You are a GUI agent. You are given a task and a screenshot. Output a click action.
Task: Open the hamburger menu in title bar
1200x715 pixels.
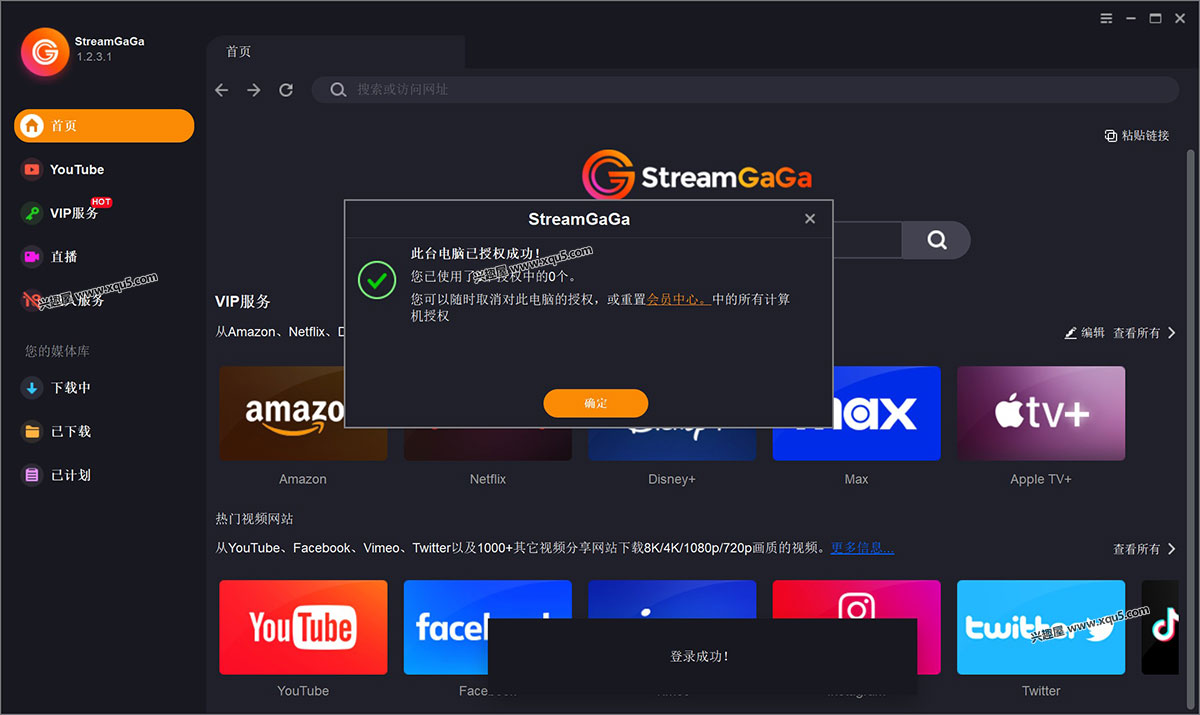click(x=1106, y=18)
